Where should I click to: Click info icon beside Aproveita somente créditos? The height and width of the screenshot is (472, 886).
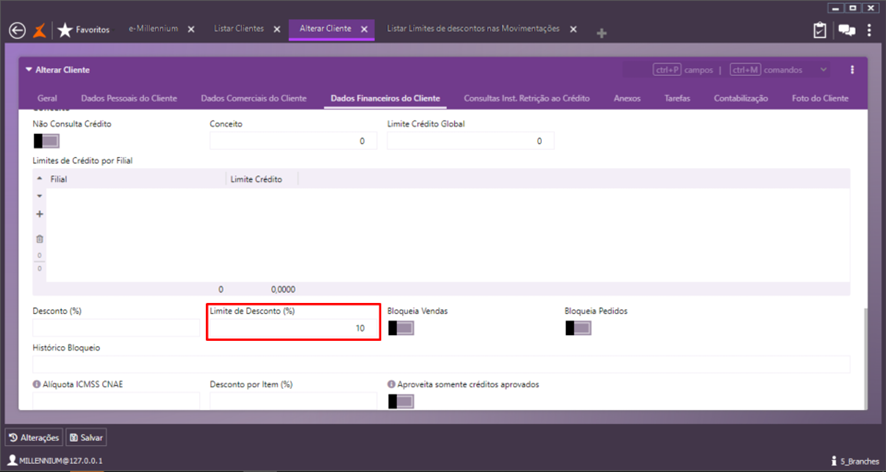point(391,384)
